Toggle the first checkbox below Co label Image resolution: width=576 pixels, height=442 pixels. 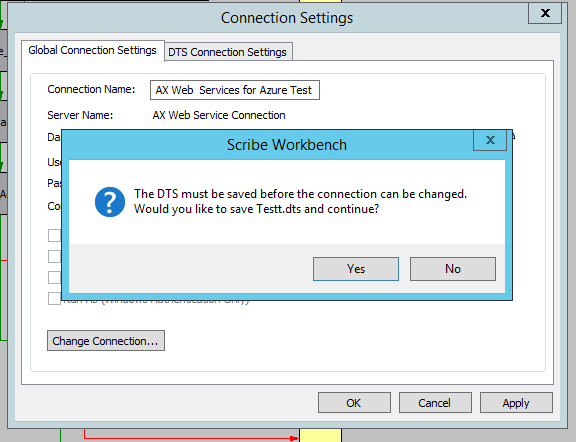(x=54, y=236)
